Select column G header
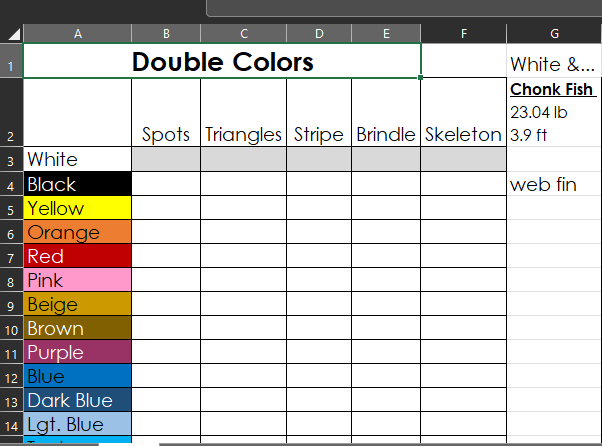This screenshot has height=446, width=602. tap(554, 33)
